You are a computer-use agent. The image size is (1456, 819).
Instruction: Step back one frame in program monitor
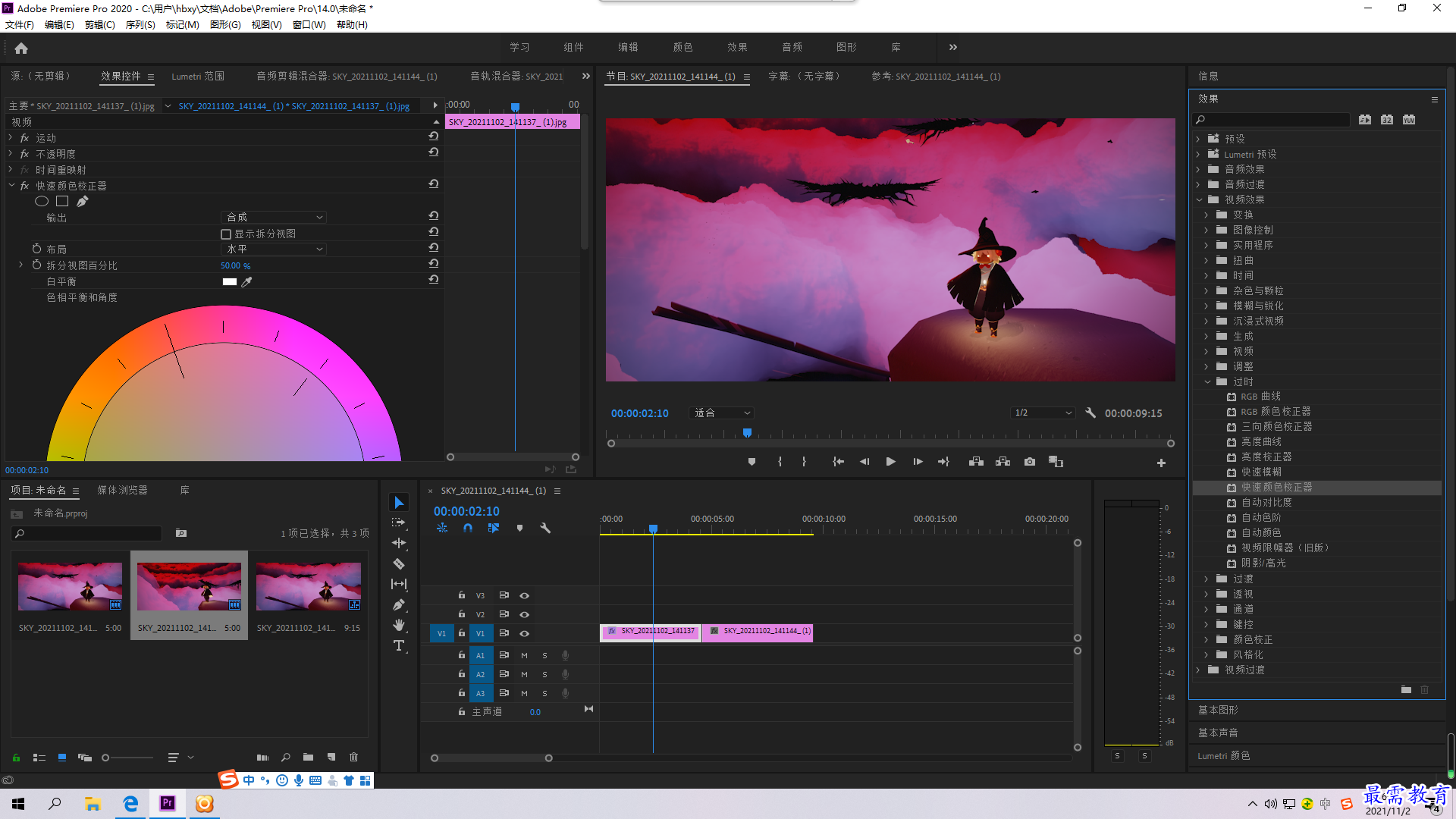click(864, 462)
